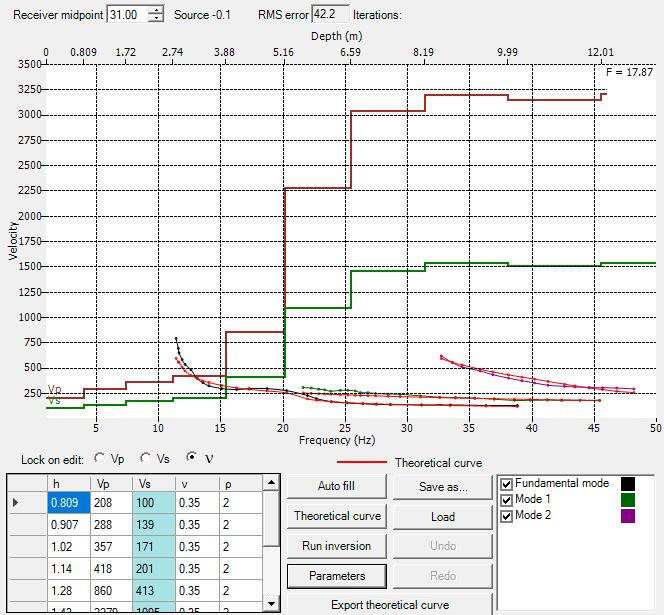The height and width of the screenshot is (615, 664).
Task: Export the theoretical curve
Action: tap(390, 605)
